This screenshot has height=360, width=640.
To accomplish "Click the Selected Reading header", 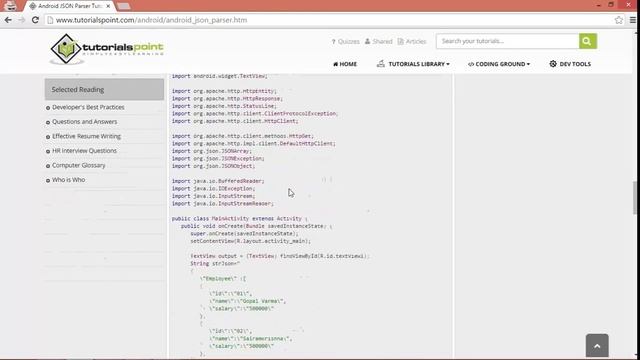I will point(104,89).
